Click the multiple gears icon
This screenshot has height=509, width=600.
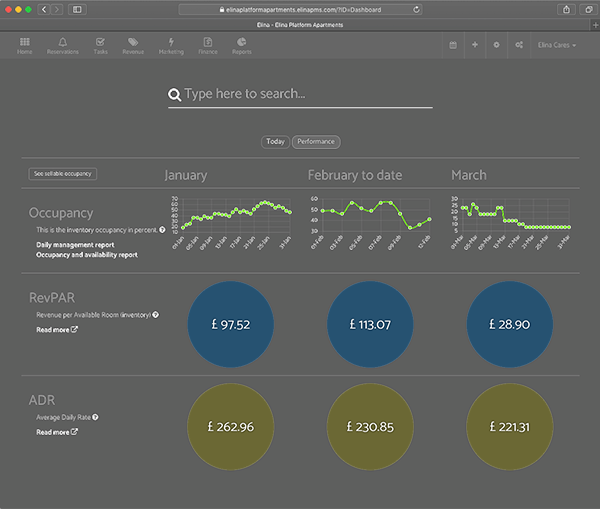pos(519,45)
